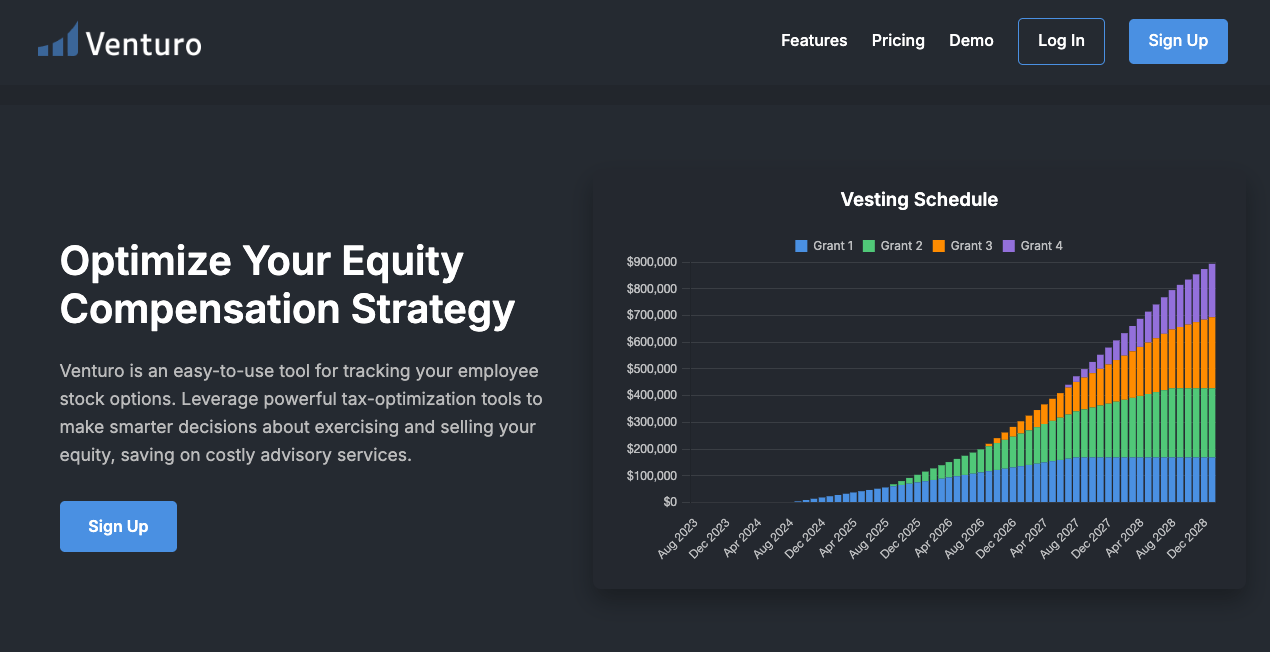The image size is (1270, 652).
Task: Toggle Grant 3 legend item
Action: click(962, 246)
